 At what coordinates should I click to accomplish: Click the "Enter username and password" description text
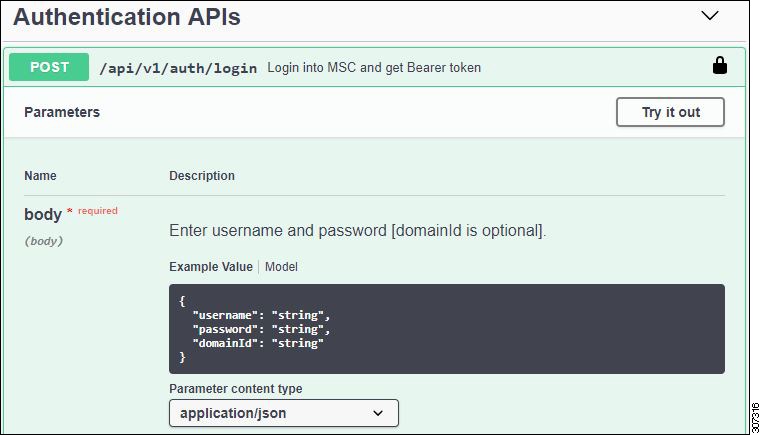point(358,230)
